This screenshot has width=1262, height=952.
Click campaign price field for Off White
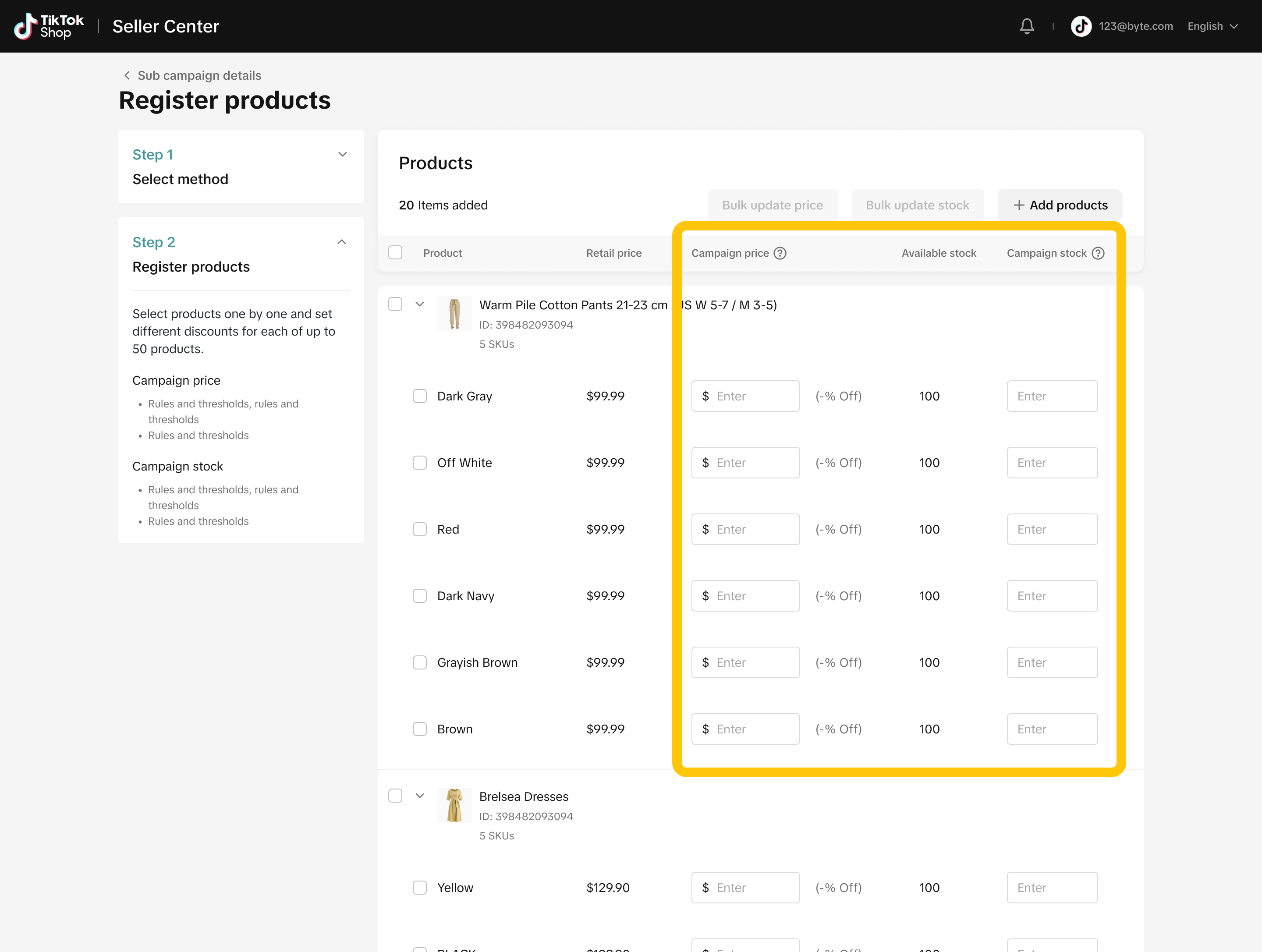[745, 463]
